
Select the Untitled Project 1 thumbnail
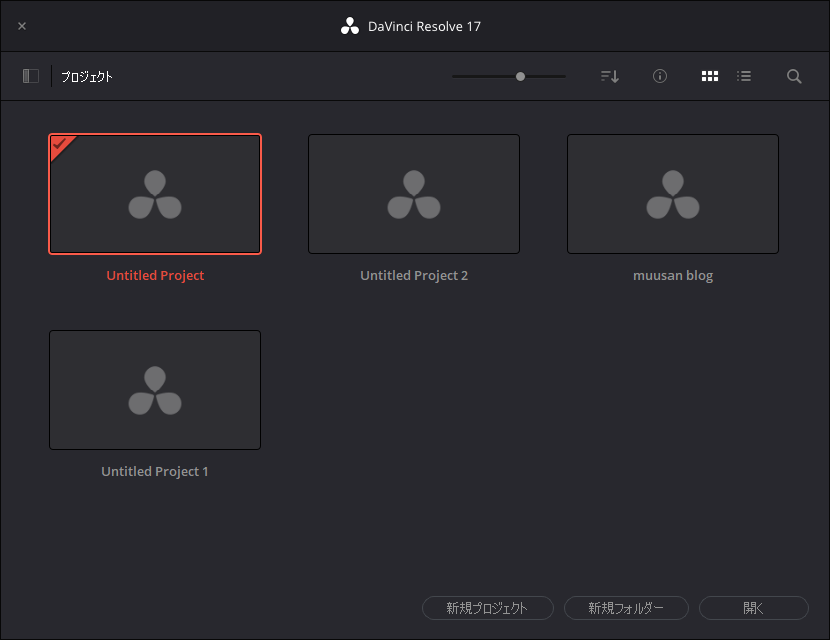(x=155, y=390)
